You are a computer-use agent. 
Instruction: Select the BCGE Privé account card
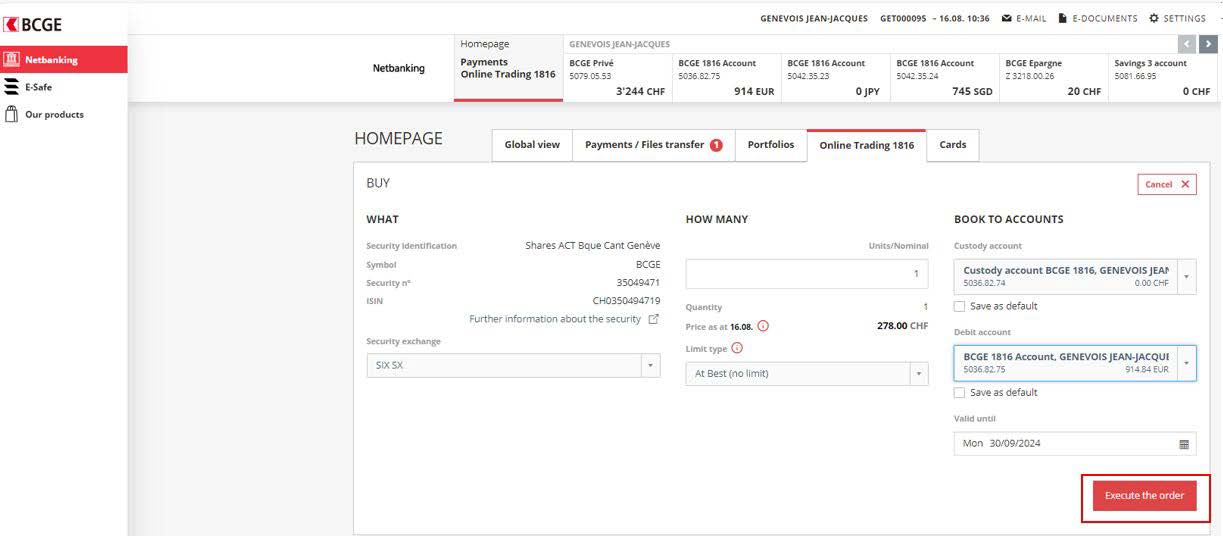(x=617, y=76)
